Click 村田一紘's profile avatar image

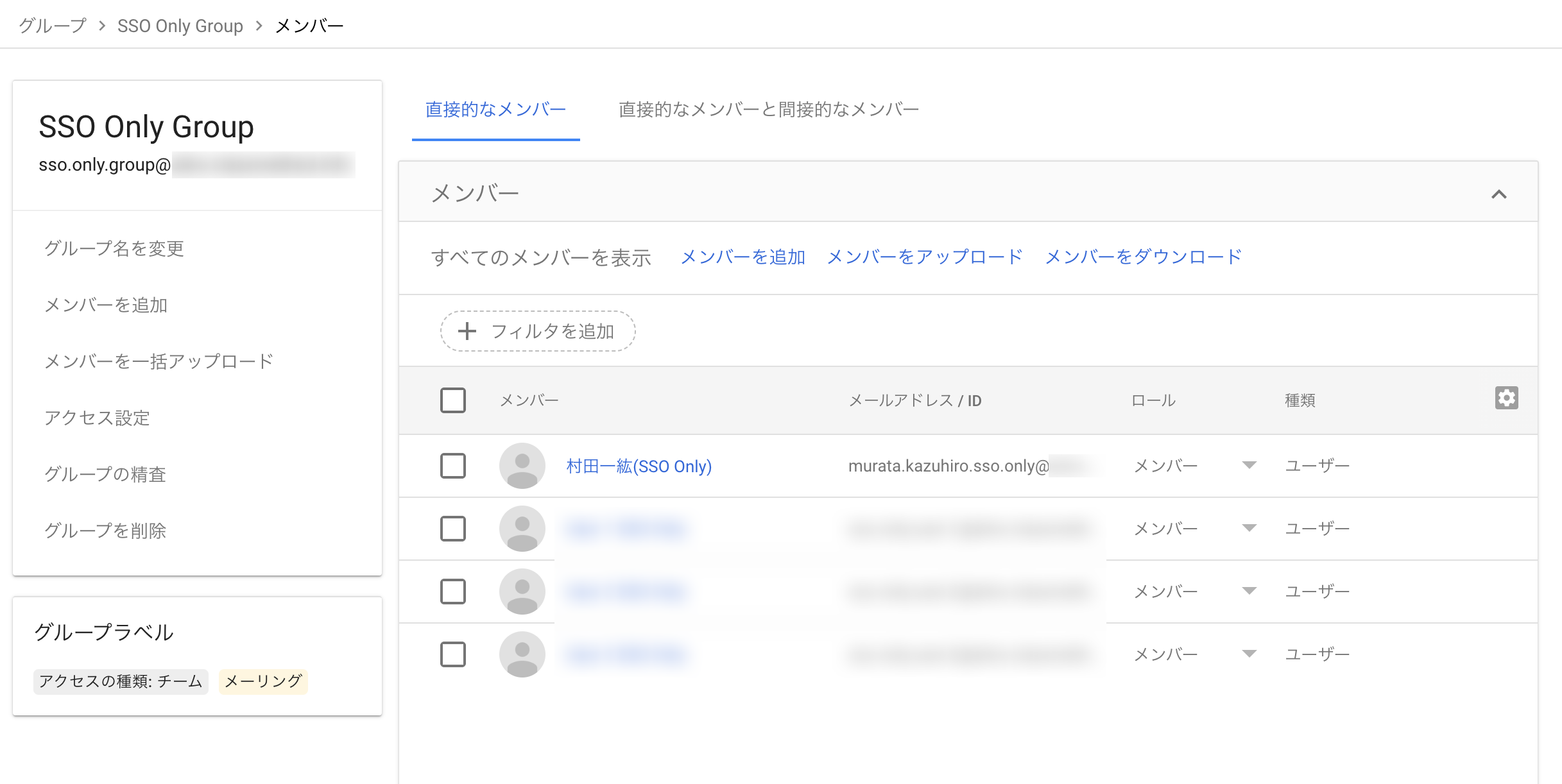[522, 466]
